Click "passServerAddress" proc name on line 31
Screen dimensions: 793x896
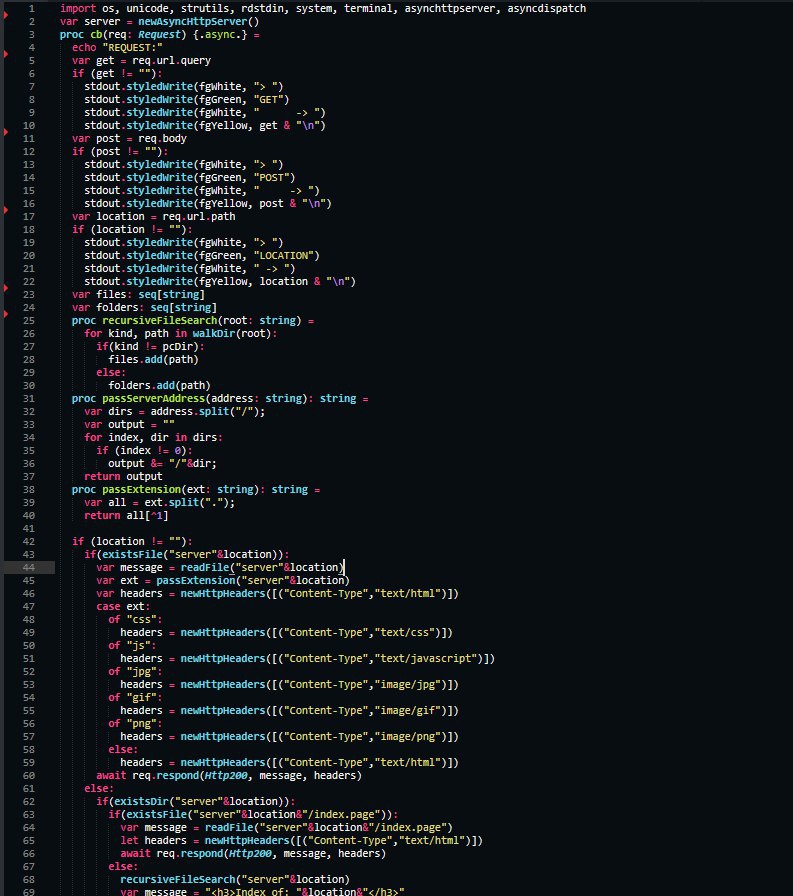[153, 399]
